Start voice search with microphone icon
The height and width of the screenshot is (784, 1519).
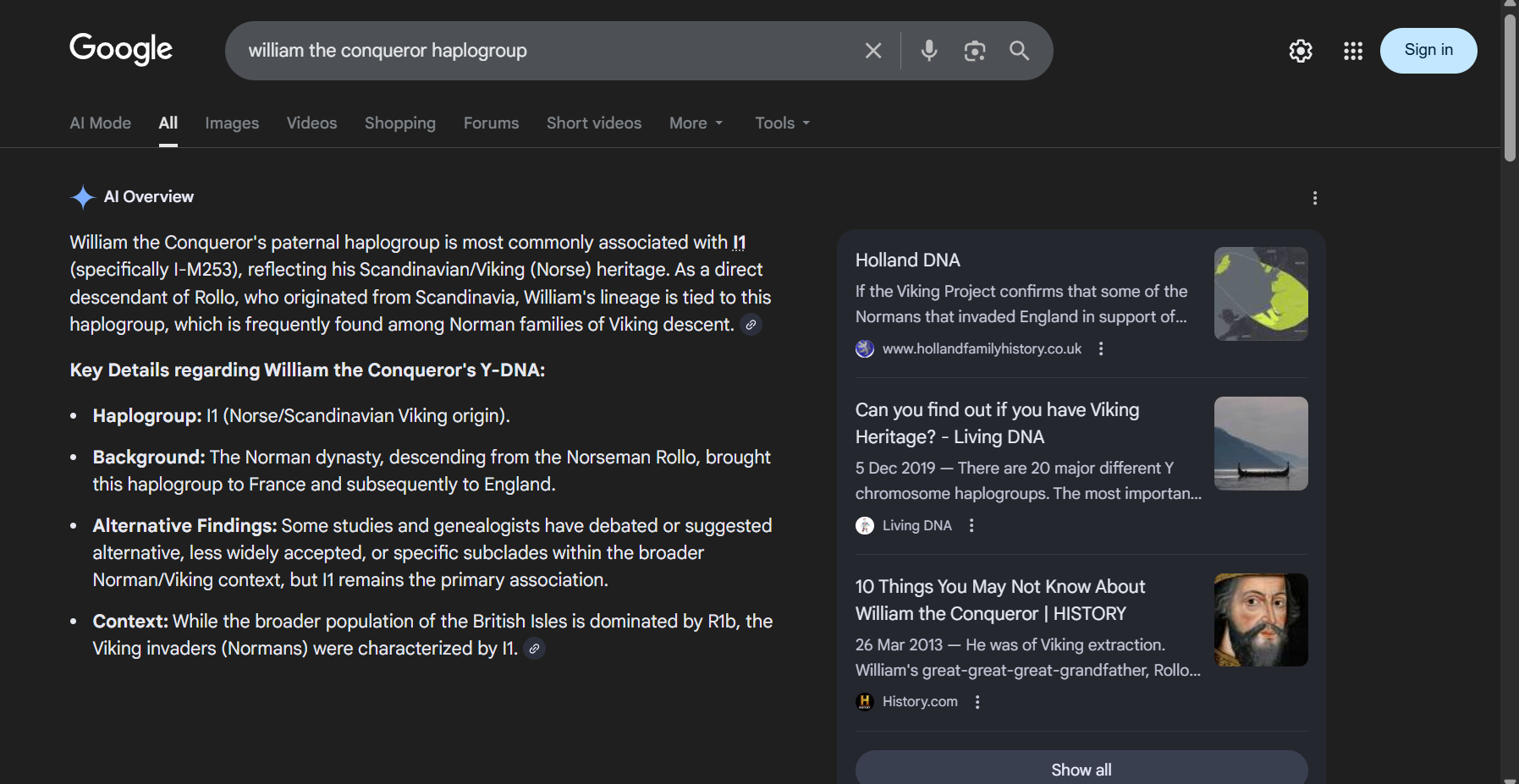[x=928, y=51]
